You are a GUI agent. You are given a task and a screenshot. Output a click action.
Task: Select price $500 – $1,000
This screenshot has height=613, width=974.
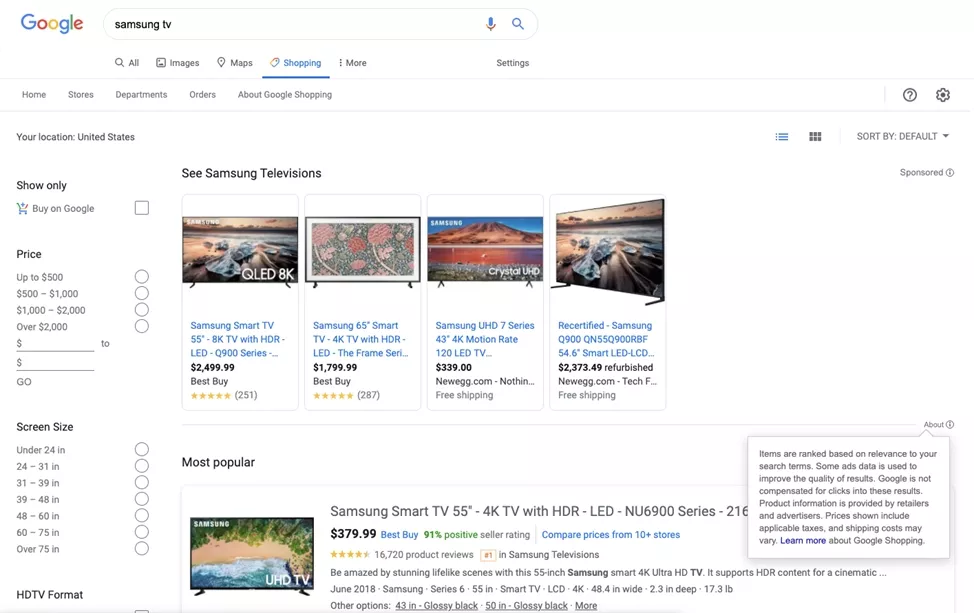point(142,293)
